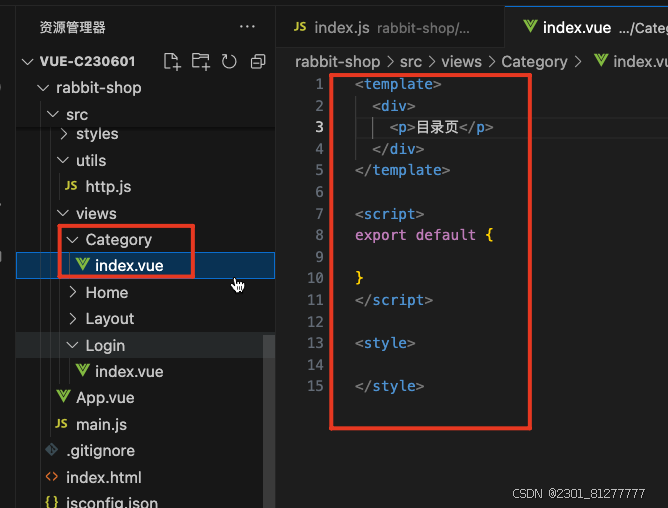Click the closing </style> tag
Screen dimensions: 668x508
click(389, 386)
